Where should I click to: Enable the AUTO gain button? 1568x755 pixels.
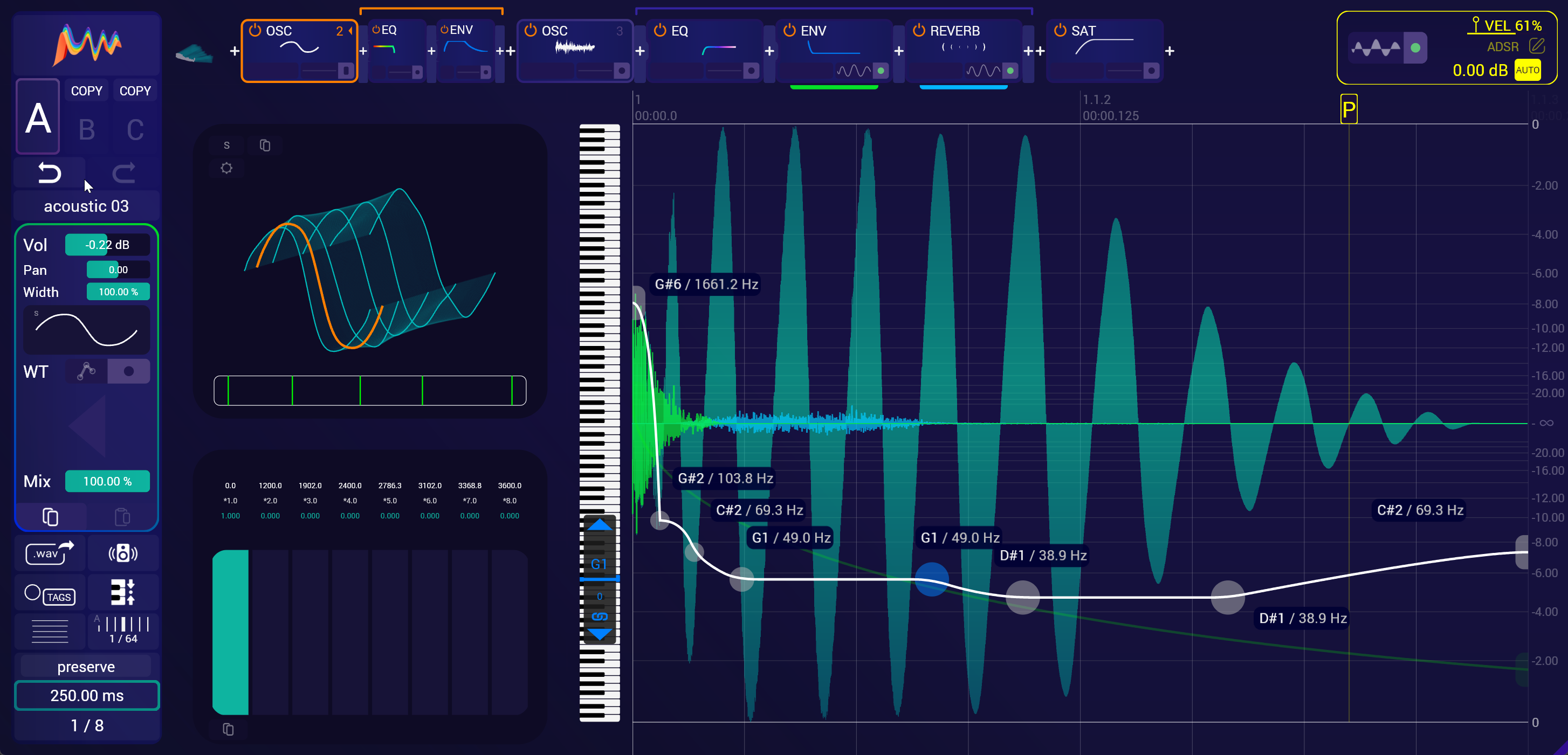pos(1529,70)
